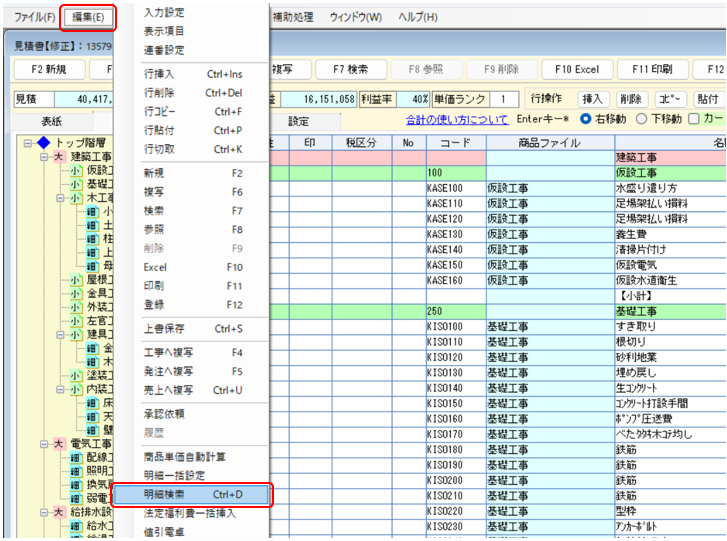Click the 細 icon beside 照明工事
Screen dimensions: 727x541
[x=76, y=471]
